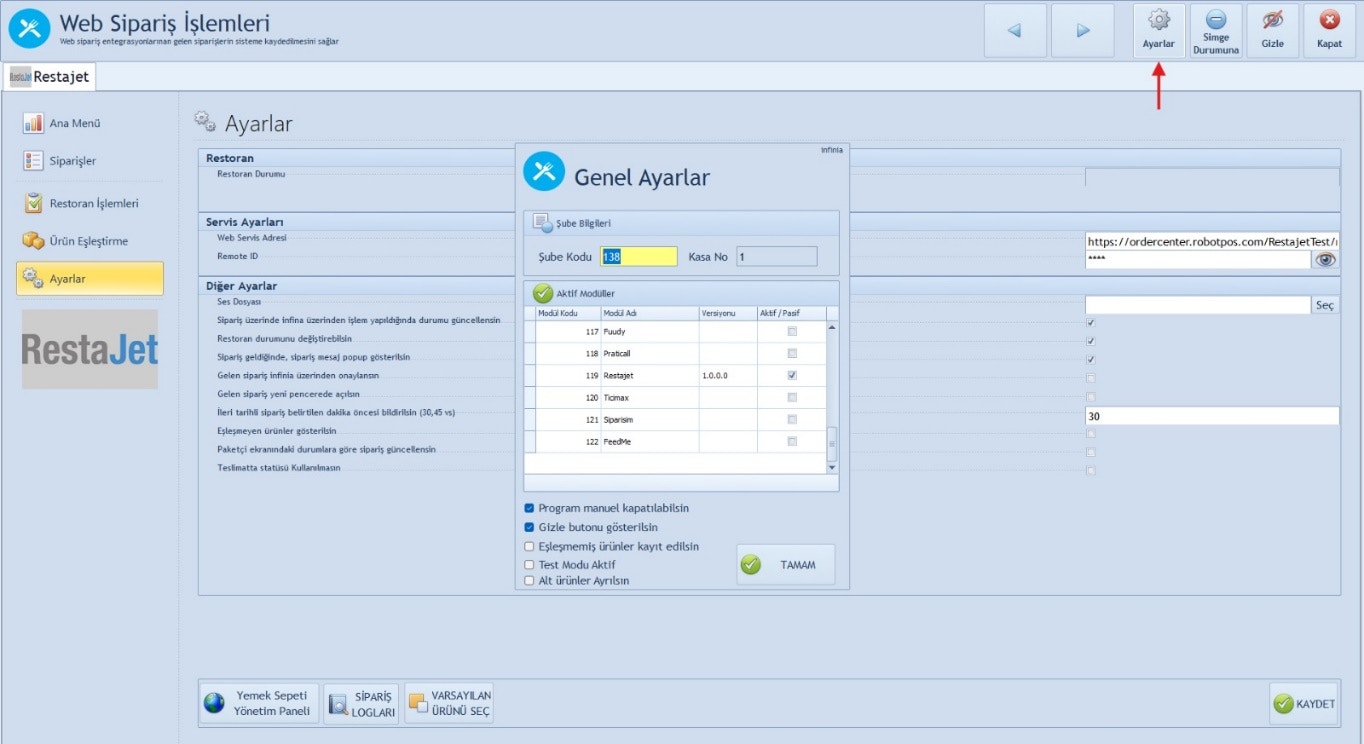
Task: Switch to the Restajet tab
Action: click(50, 76)
